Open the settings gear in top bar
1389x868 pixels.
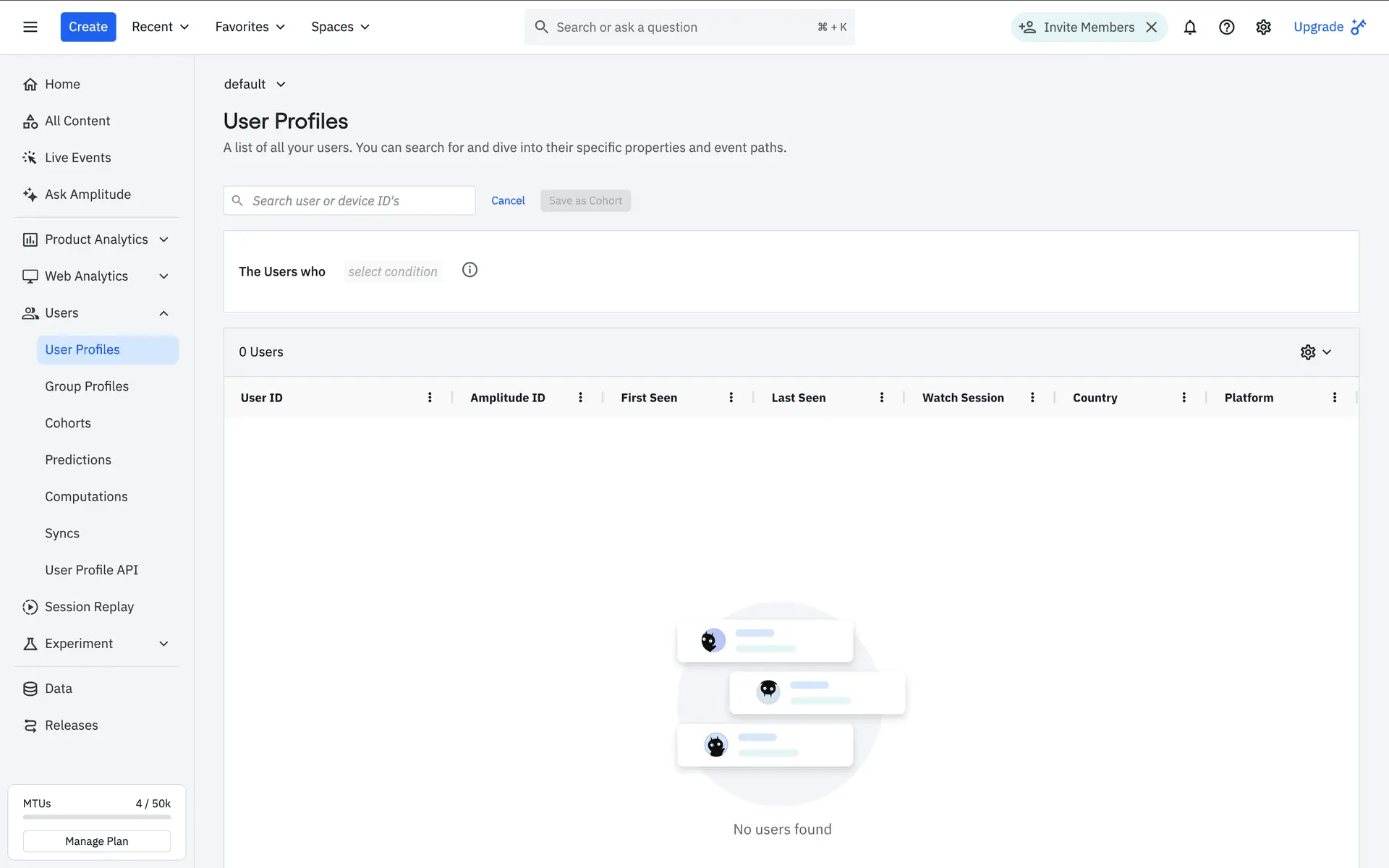(1263, 27)
